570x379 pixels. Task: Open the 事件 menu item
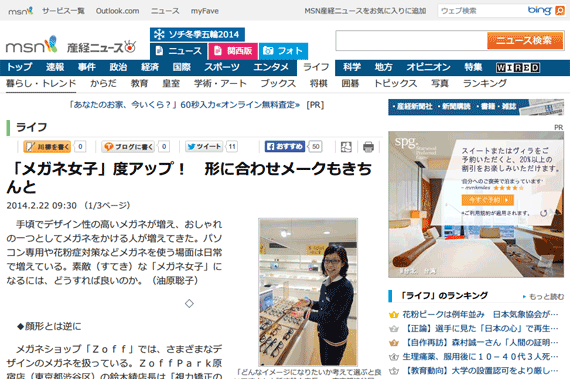pos(87,67)
